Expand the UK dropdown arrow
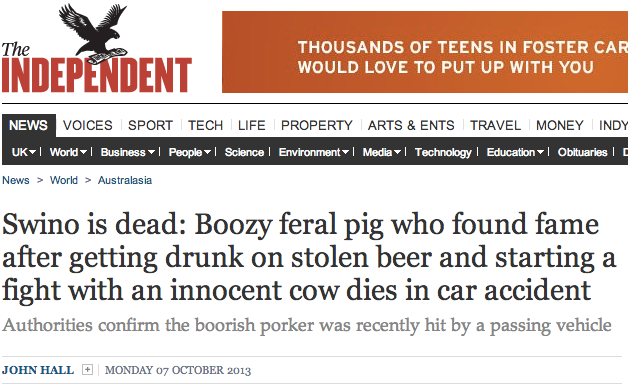 (33, 152)
